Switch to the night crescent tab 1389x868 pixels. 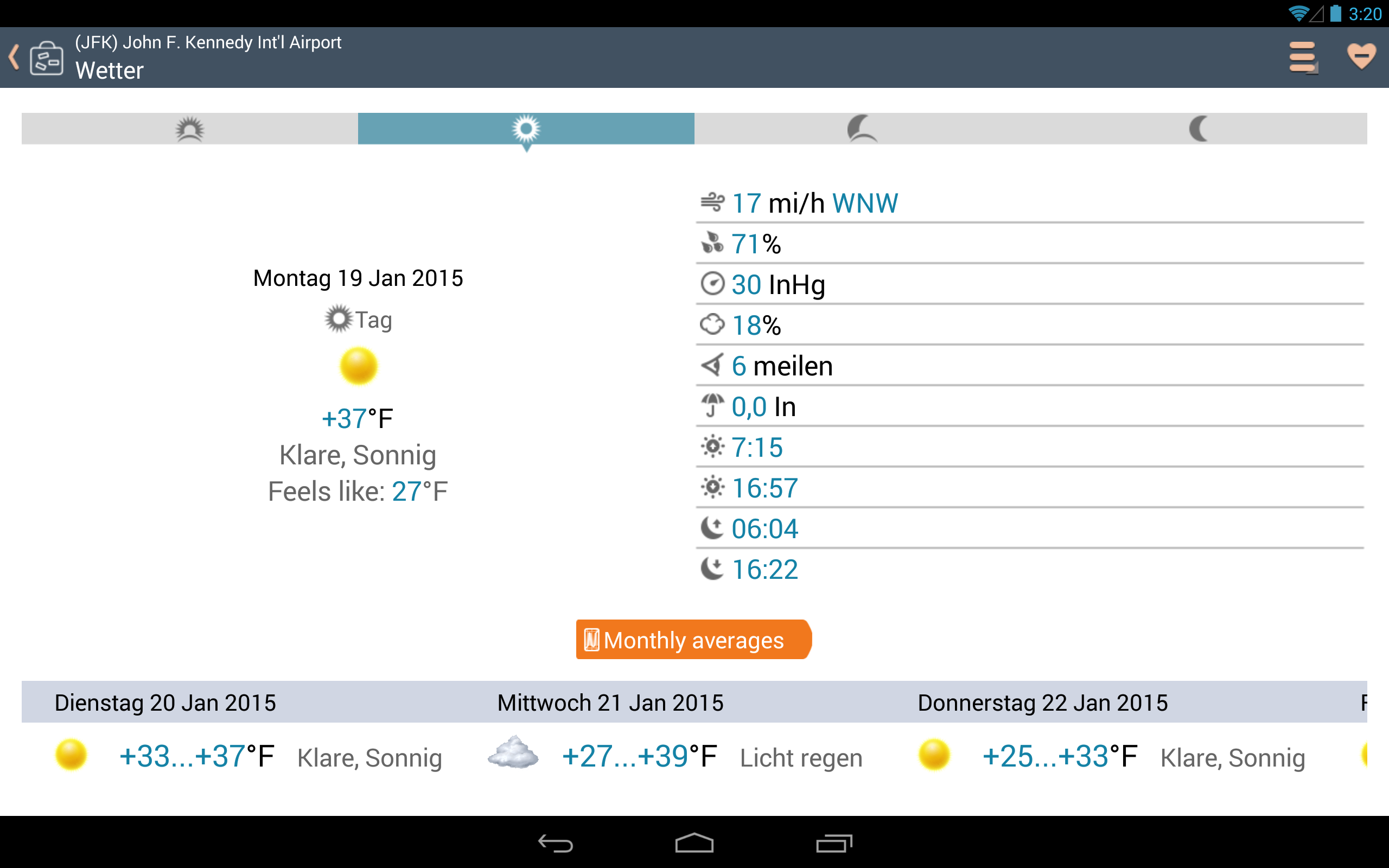pyautogui.click(x=1199, y=129)
